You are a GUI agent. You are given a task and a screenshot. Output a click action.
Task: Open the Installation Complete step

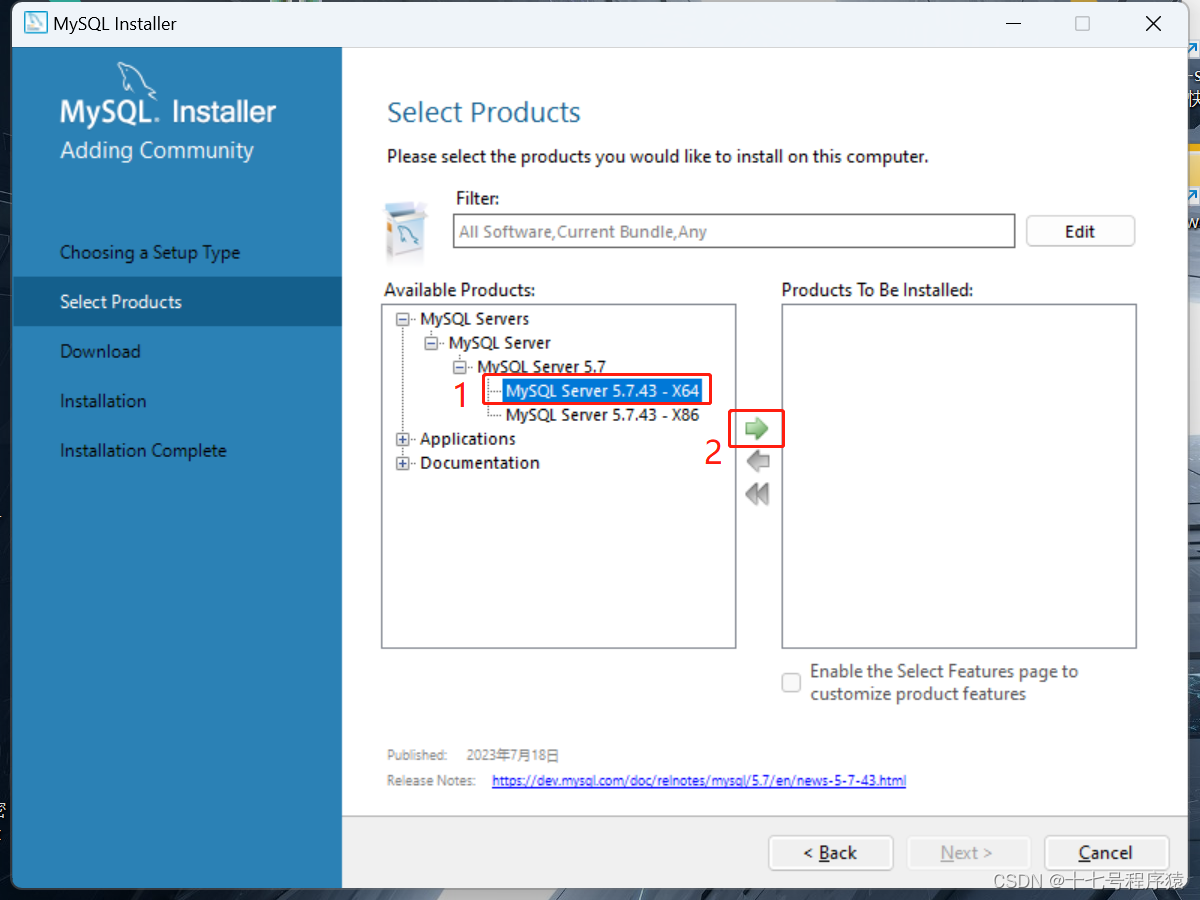(x=143, y=451)
